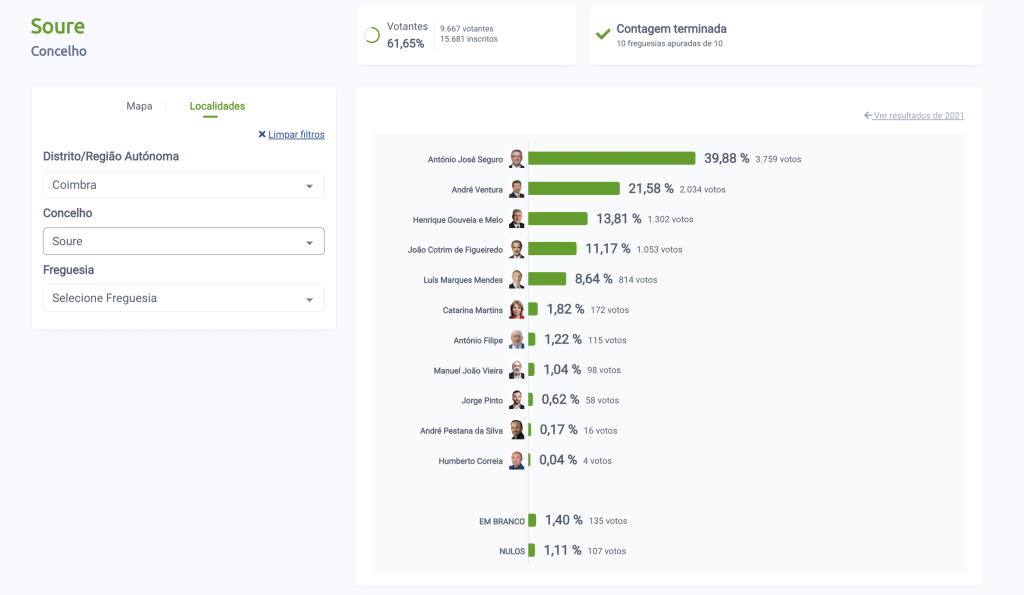
Task: Open Ver resultados de 2021 link
Action: (919, 116)
